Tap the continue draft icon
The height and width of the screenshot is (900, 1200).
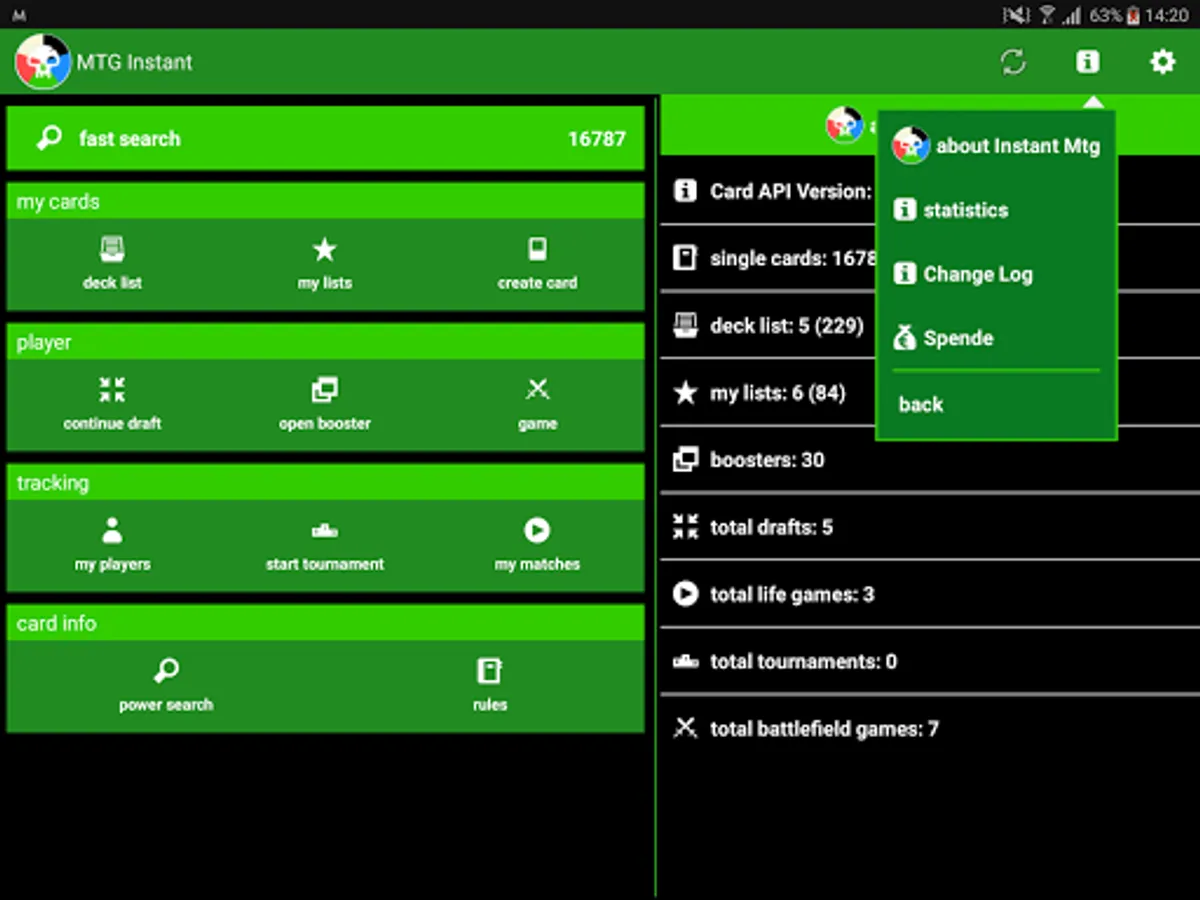coord(113,389)
